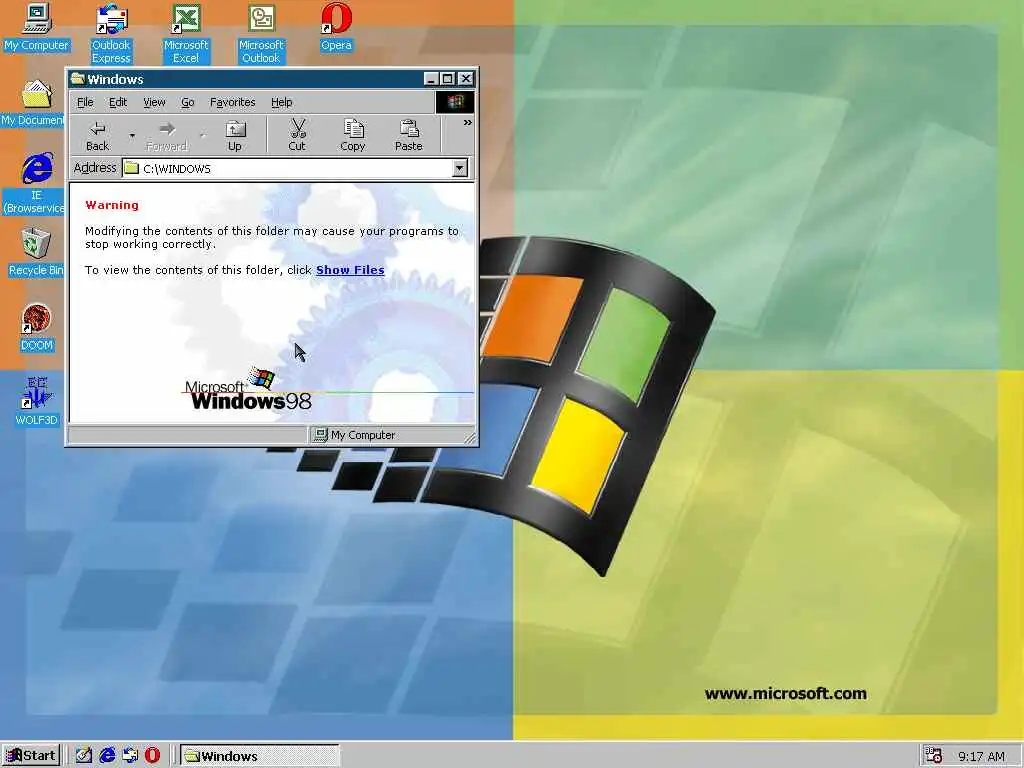Screen dimensions: 1024x768
Task: Click in the C:\WINDOWS address field
Action: coord(287,168)
